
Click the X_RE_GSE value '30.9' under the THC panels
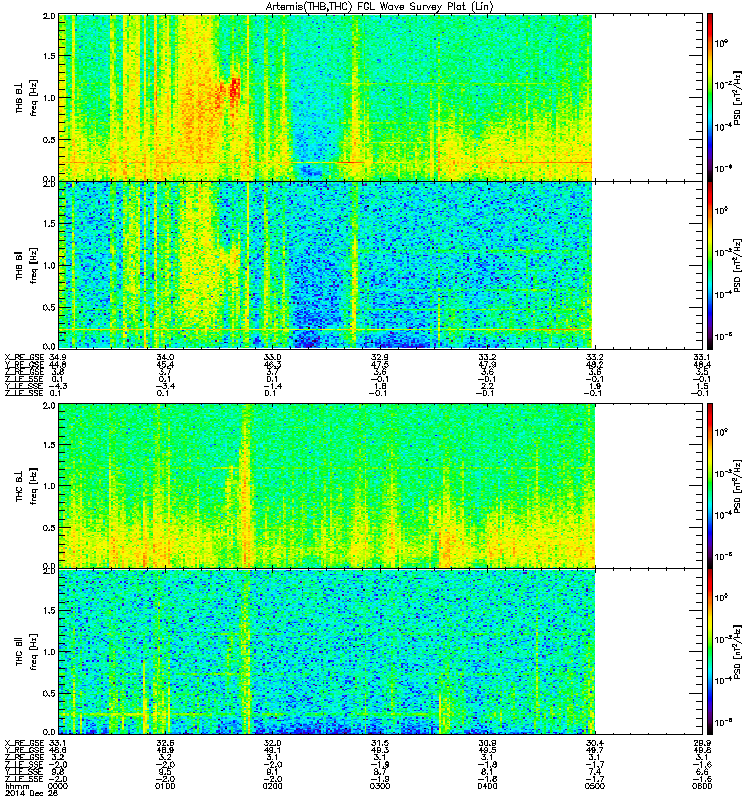point(487,743)
